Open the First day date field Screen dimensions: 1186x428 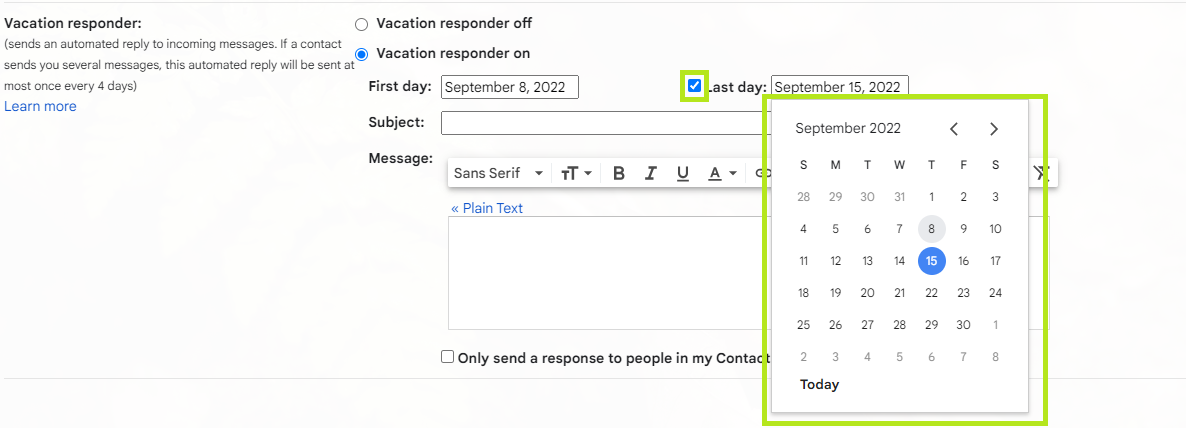click(x=510, y=87)
